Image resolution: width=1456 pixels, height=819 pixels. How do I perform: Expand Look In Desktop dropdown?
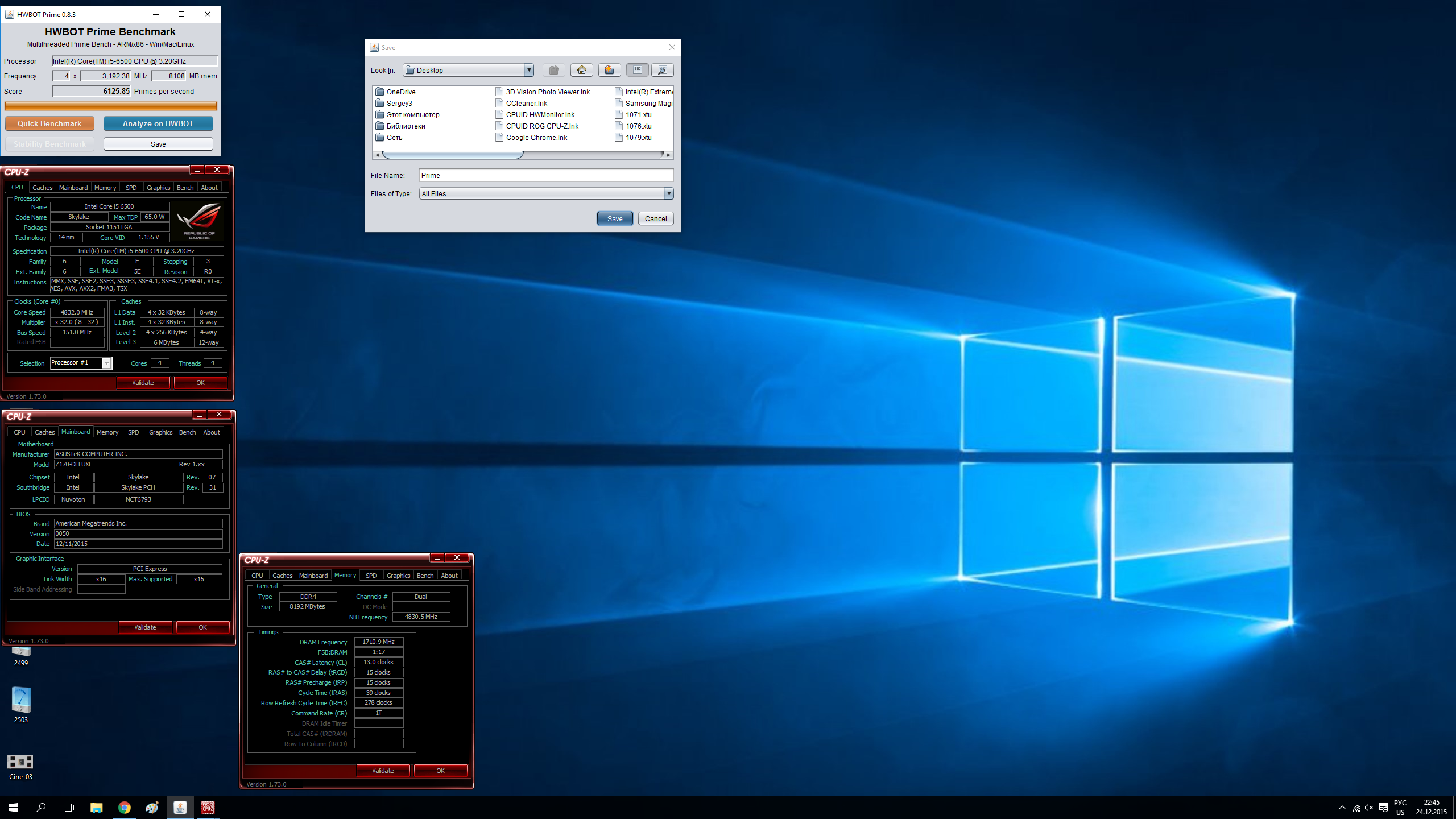[529, 70]
